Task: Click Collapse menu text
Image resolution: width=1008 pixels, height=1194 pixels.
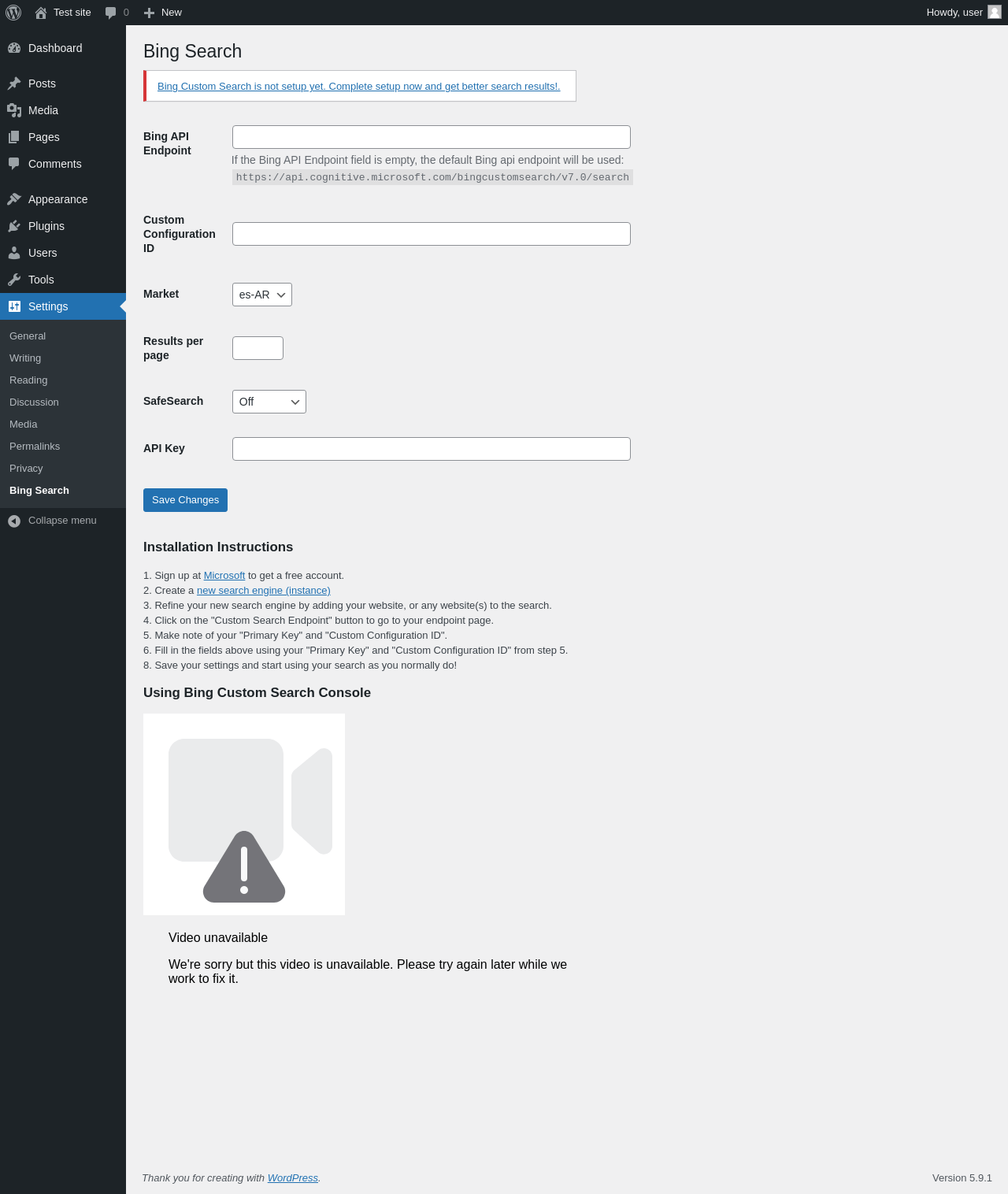Action: [x=62, y=521]
